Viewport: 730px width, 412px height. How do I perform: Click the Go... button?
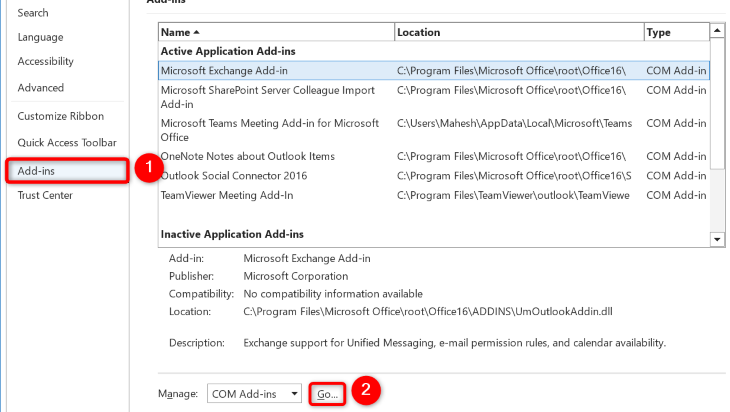(x=327, y=394)
